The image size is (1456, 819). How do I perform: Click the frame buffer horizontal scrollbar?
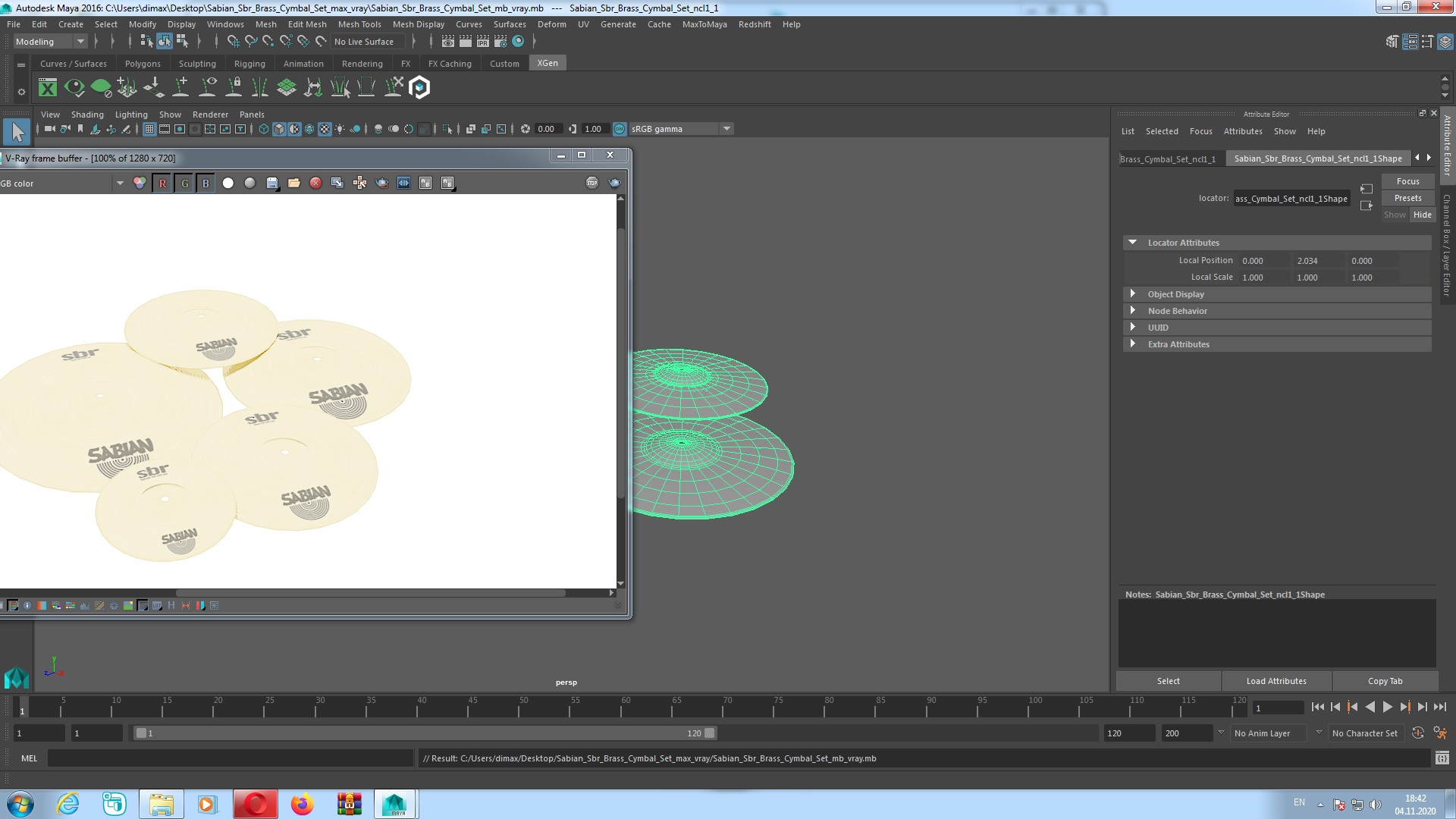(x=371, y=593)
